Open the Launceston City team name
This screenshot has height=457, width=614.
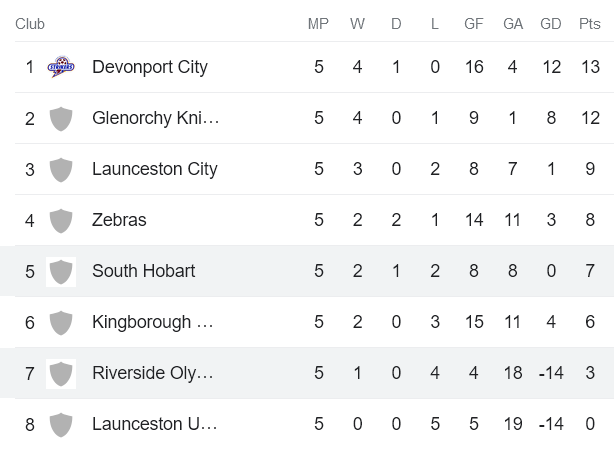coord(154,169)
